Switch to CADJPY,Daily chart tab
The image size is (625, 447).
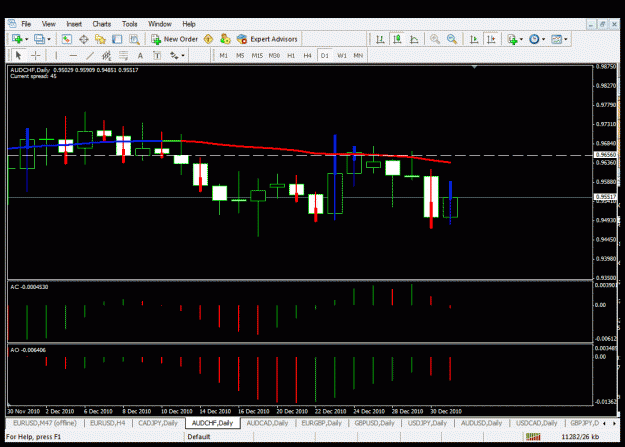coord(158,423)
